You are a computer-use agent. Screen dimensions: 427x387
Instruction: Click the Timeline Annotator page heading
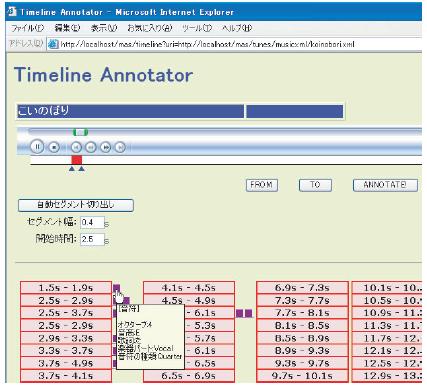pyautogui.click(x=103, y=75)
